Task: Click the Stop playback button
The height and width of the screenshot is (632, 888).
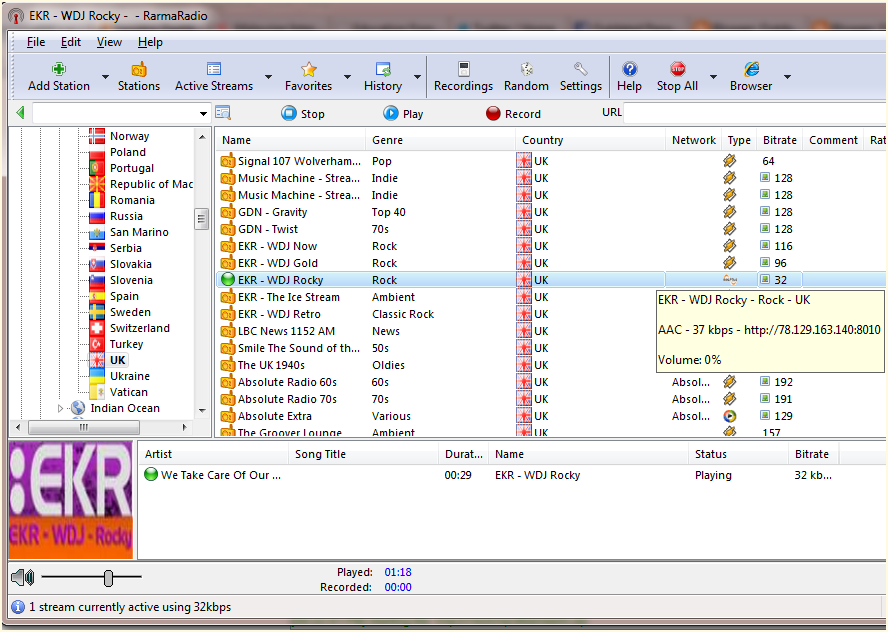Action: [x=303, y=114]
